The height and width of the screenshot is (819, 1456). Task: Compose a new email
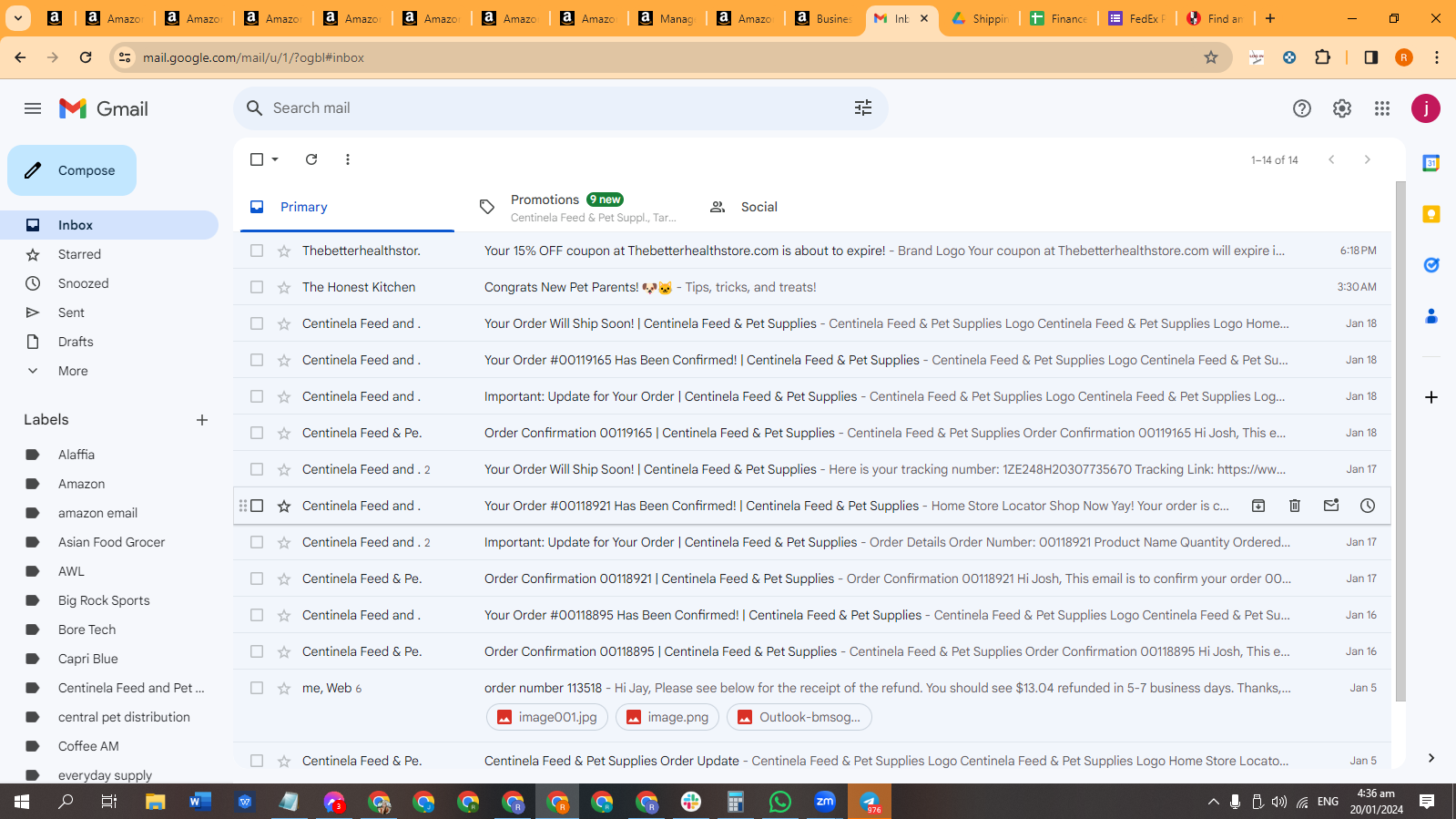[x=72, y=170]
